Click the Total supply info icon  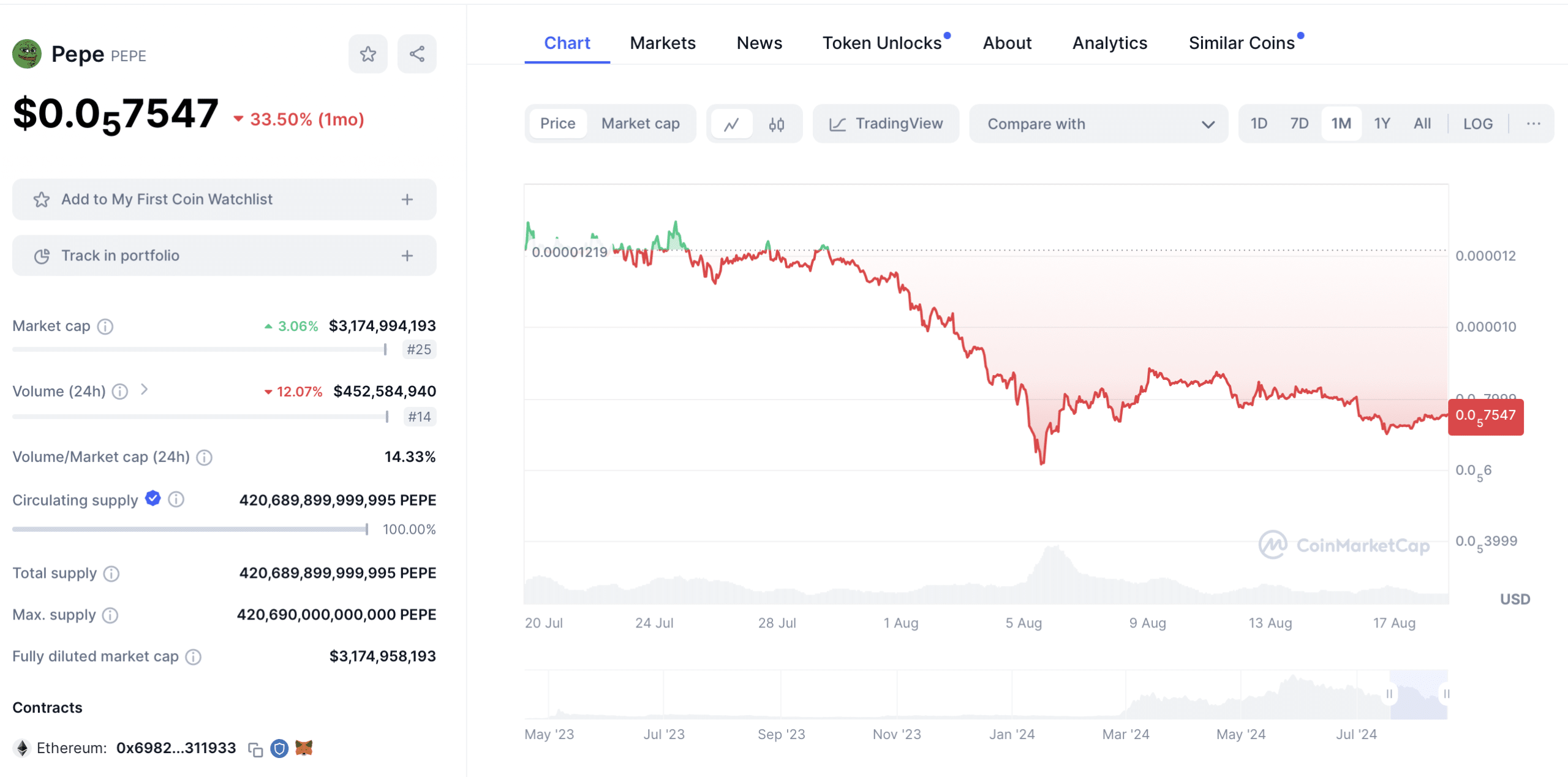111,574
